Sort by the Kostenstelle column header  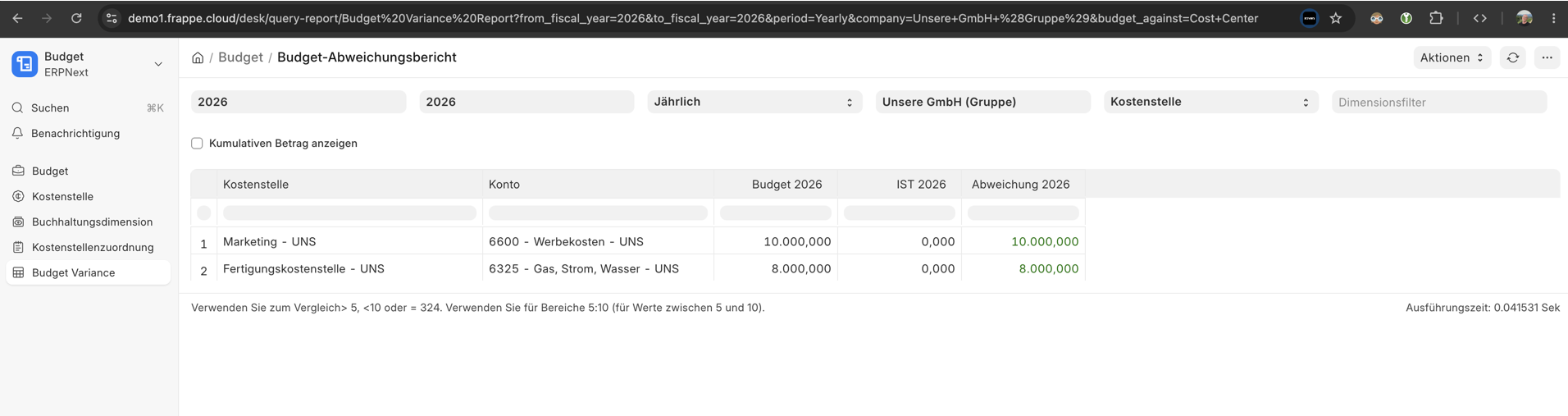tap(349, 185)
